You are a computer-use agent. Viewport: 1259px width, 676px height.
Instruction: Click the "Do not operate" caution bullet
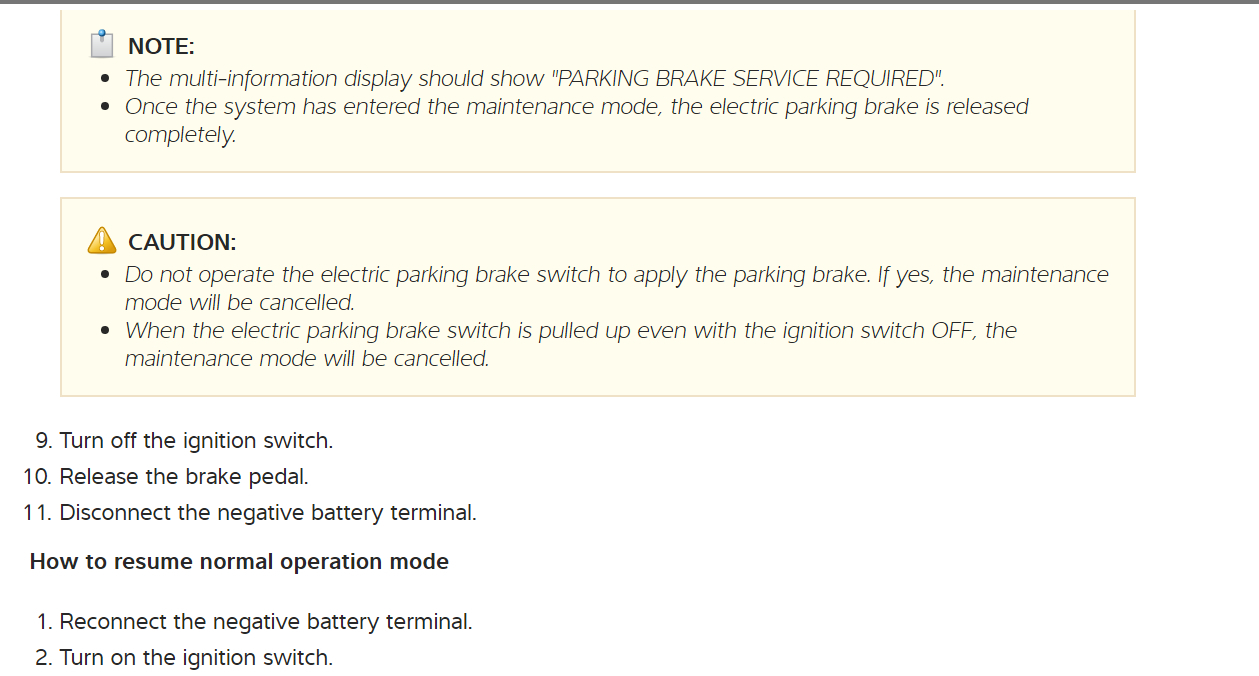point(616,288)
